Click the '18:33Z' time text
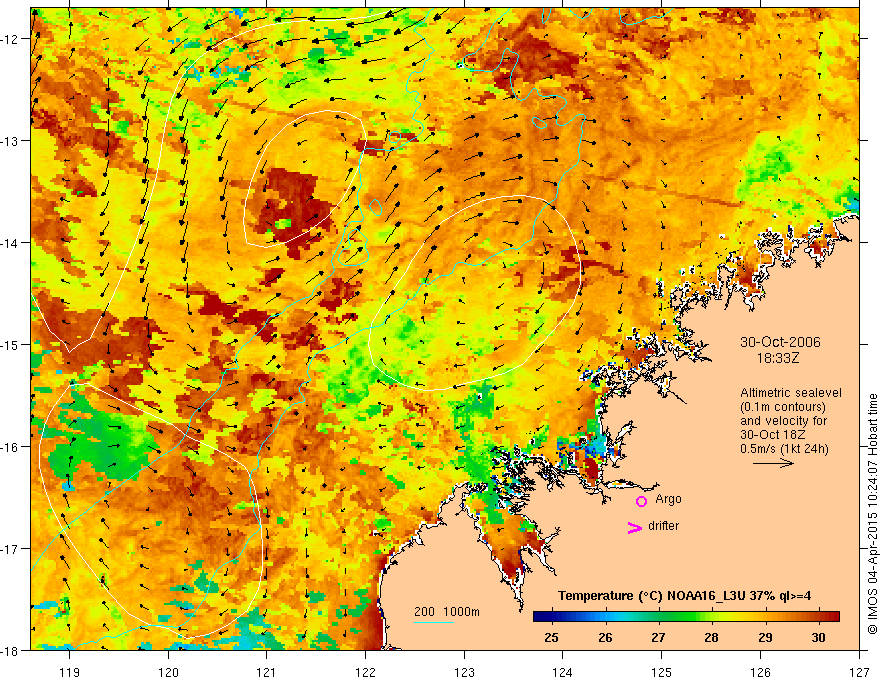The height and width of the screenshot is (680, 880). (x=778, y=358)
